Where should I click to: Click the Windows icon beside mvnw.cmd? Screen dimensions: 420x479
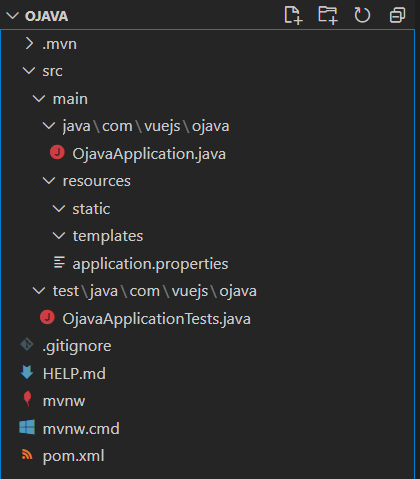click(27, 427)
